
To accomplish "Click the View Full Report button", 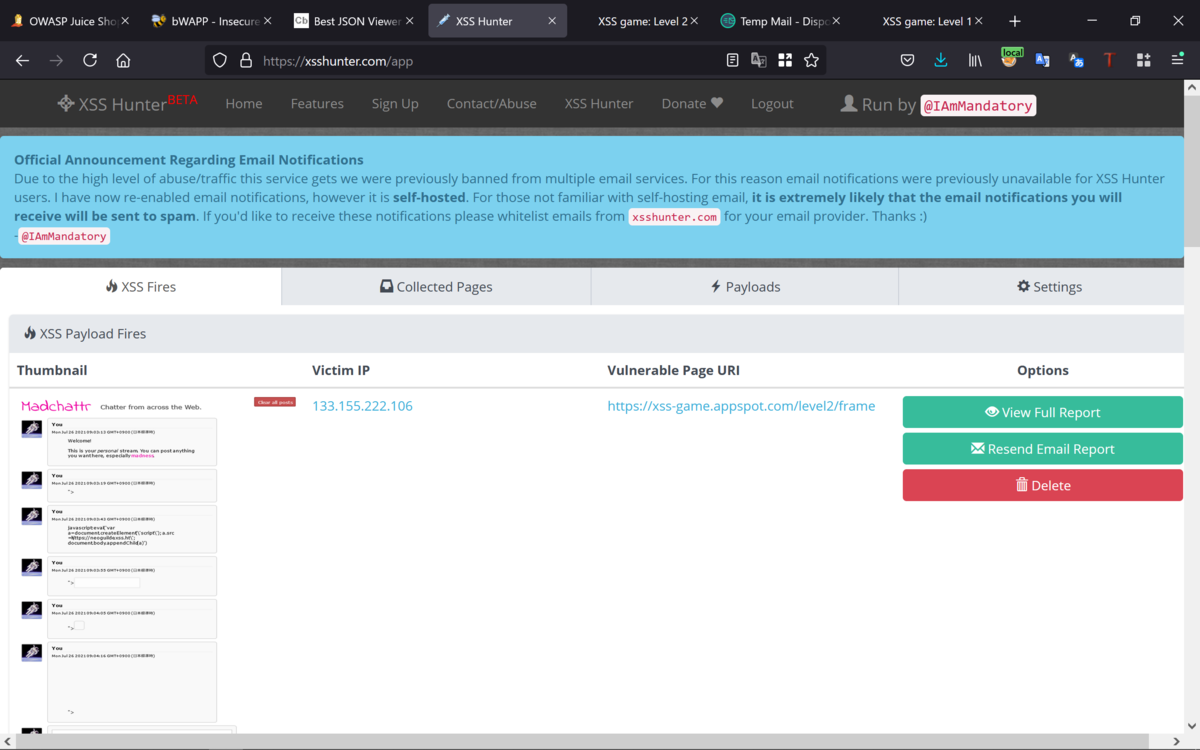I will pos(1043,412).
